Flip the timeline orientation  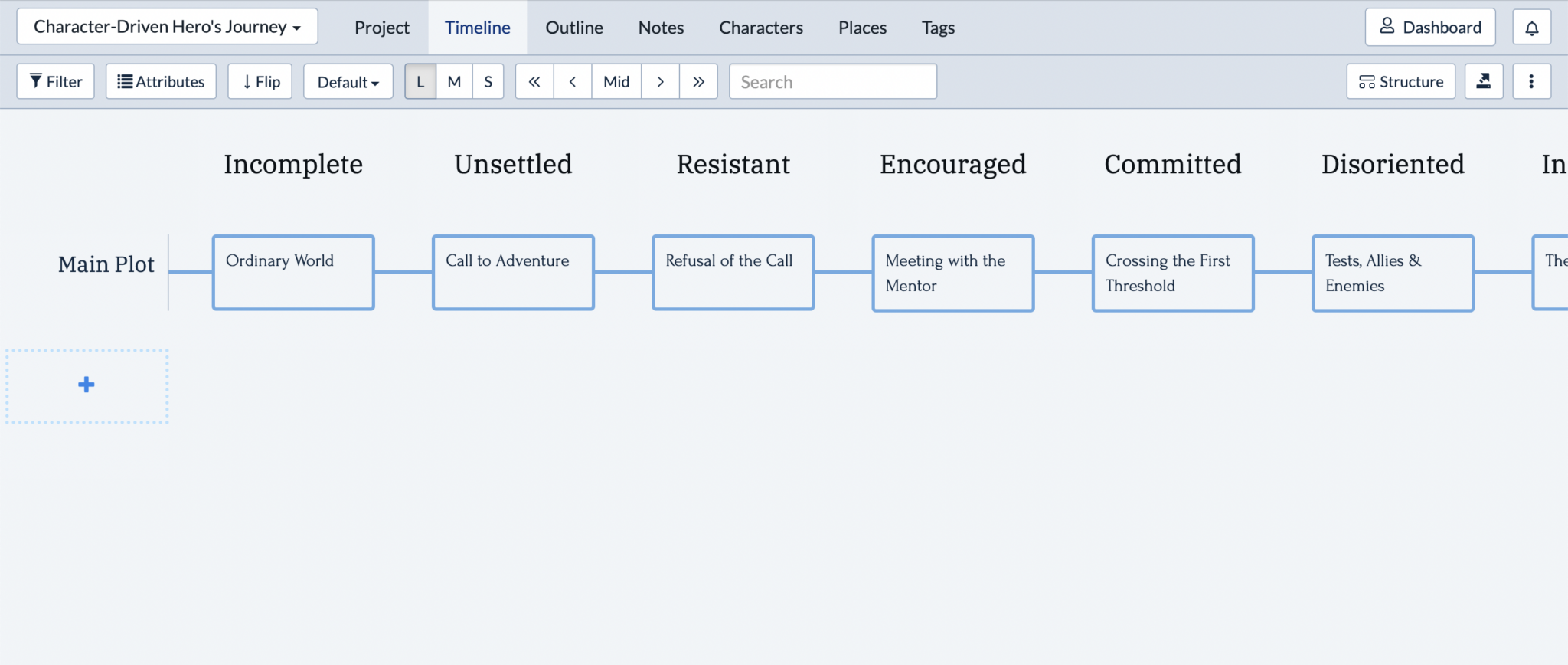click(260, 81)
